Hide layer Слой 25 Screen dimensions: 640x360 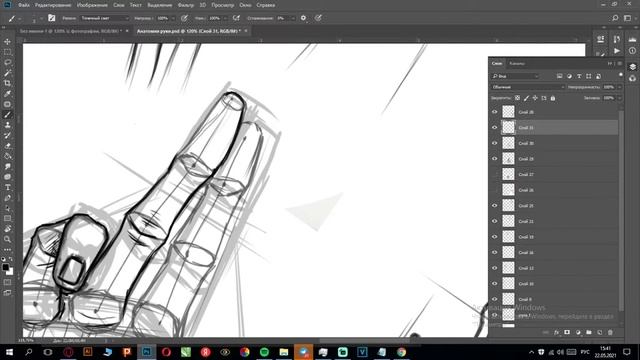pyautogui.click(x=495, y=206)
